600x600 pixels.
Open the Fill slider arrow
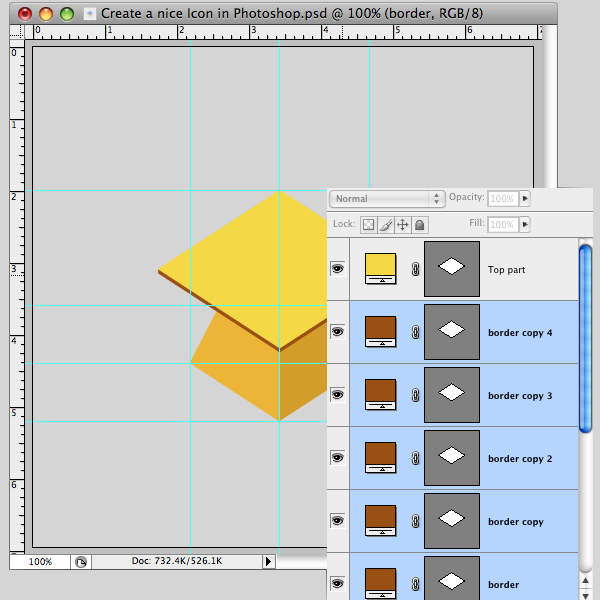[525, 224]
